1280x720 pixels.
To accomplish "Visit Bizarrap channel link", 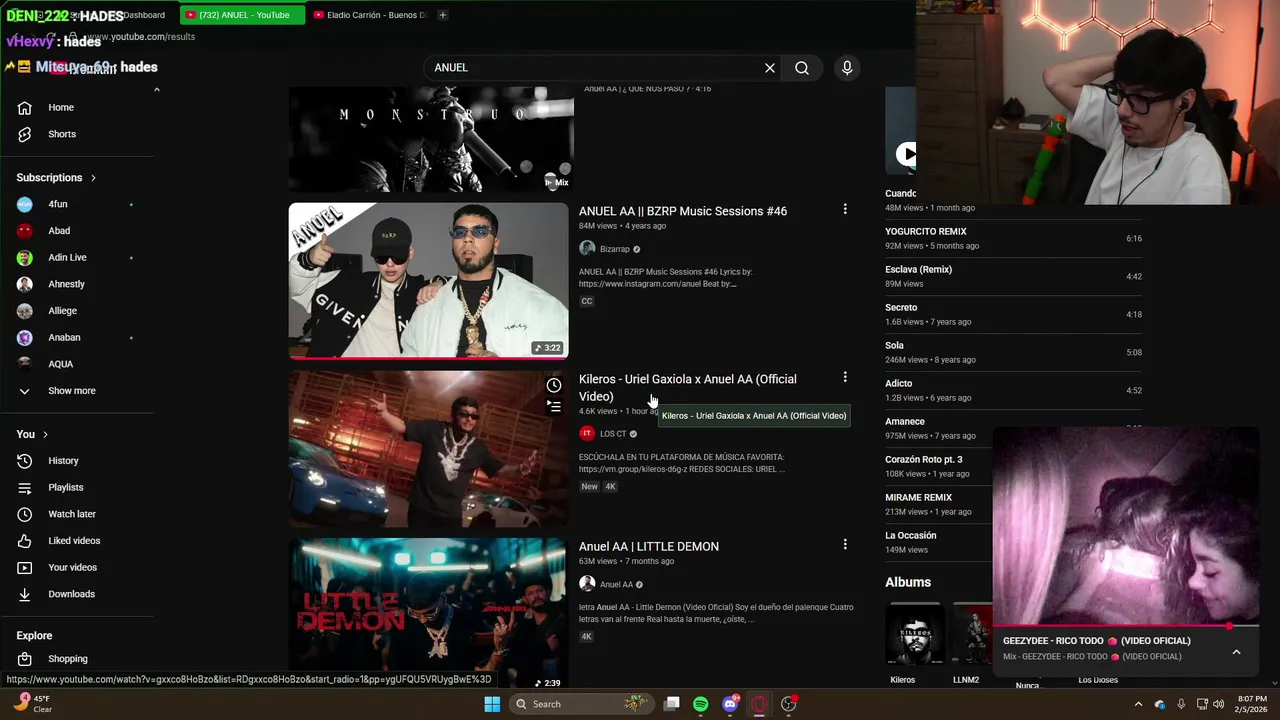I will pyautogui.click(x=615, y=249).
